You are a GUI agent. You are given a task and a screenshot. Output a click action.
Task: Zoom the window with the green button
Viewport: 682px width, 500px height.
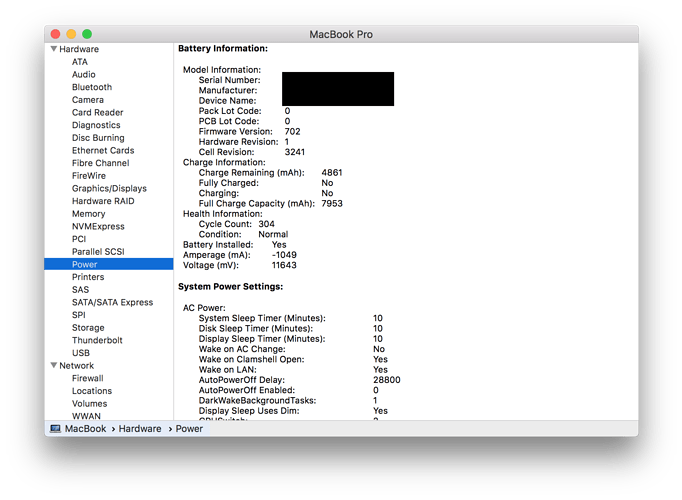tap(87, 34)
